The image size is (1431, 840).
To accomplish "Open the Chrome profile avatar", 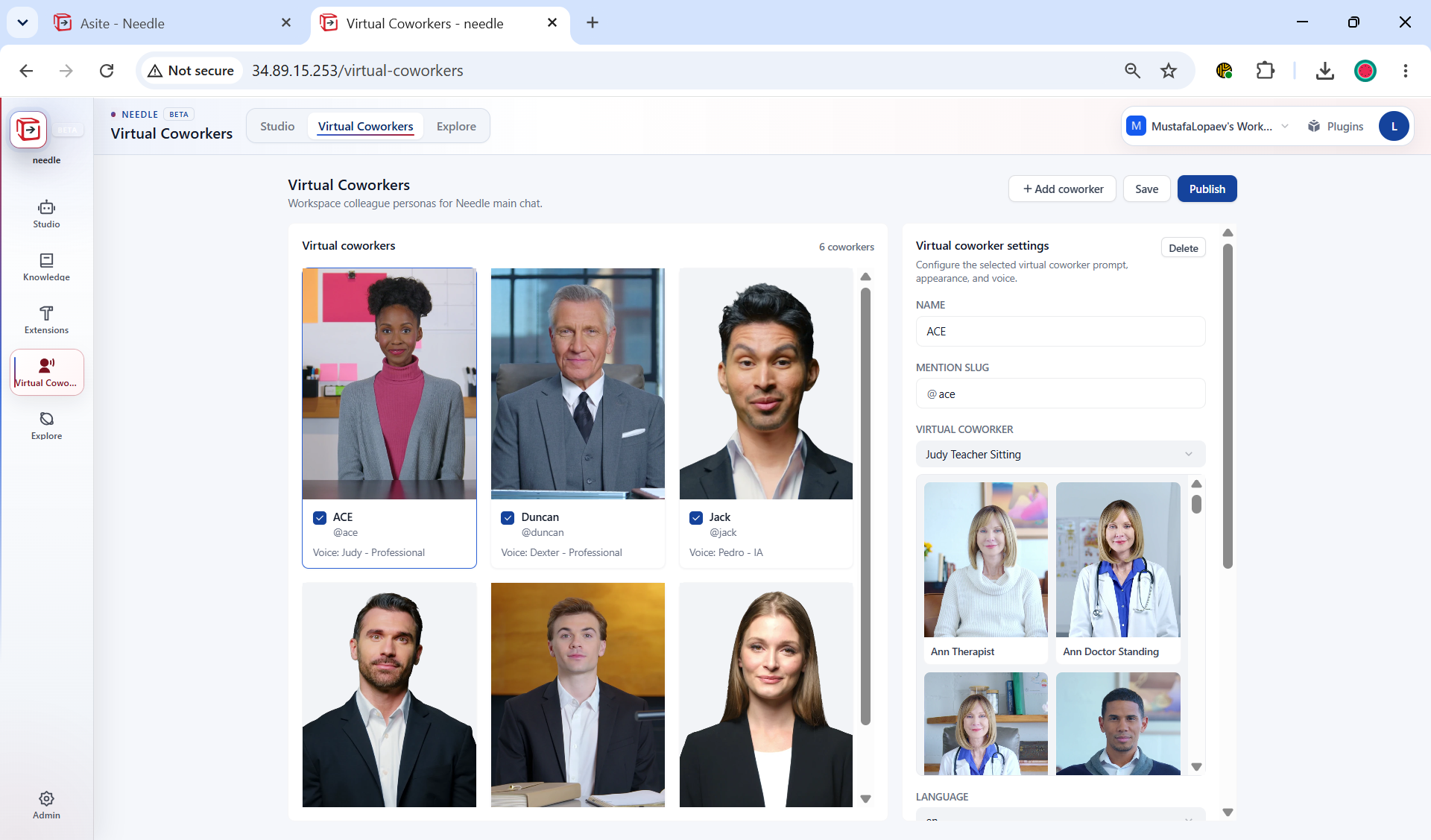I will [x=1365, y=71].
